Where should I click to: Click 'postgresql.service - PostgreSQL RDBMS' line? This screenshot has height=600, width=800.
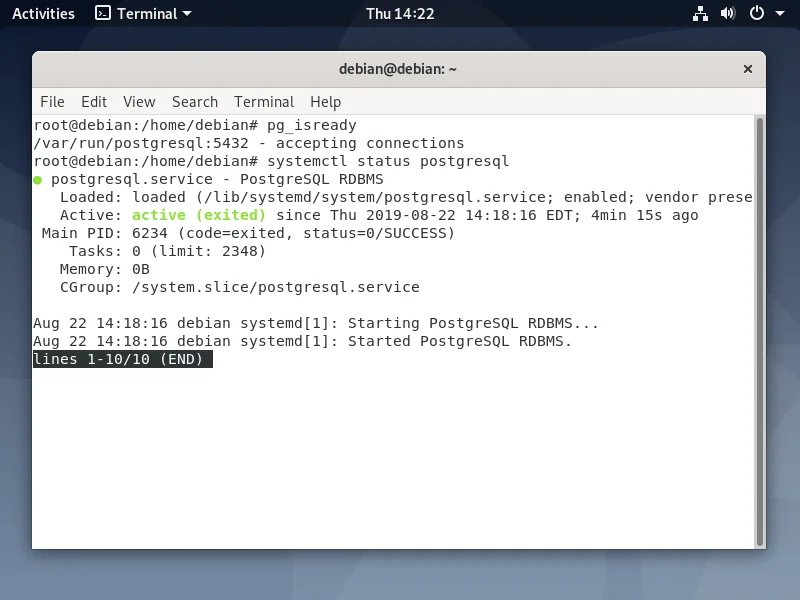[x=217, y=180]
